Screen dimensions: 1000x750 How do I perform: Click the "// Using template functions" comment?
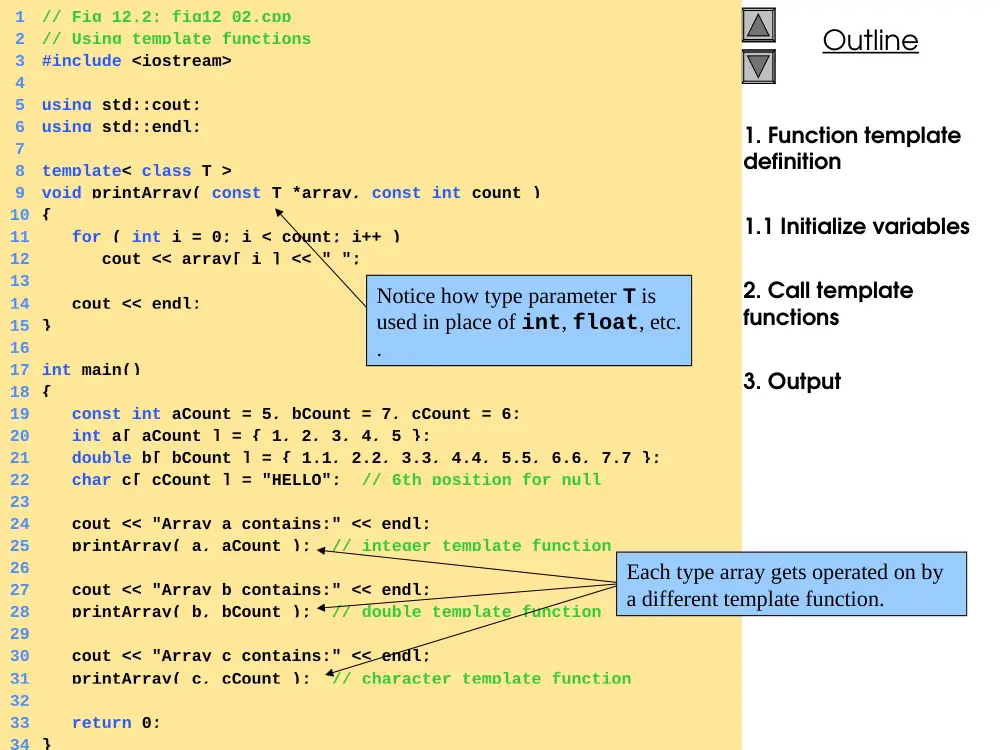click(176, 39)
